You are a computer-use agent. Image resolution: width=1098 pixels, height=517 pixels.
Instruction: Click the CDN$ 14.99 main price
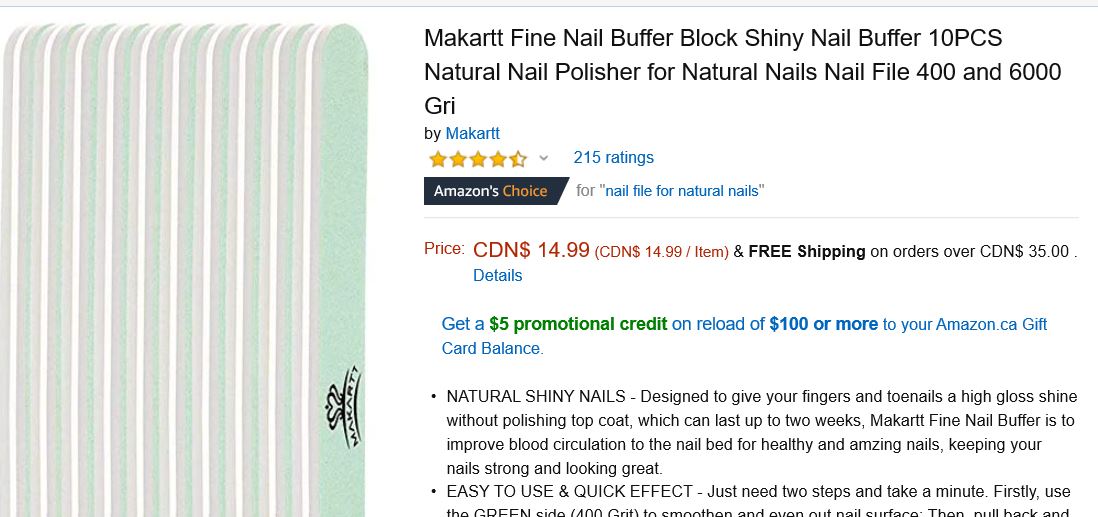531,250
